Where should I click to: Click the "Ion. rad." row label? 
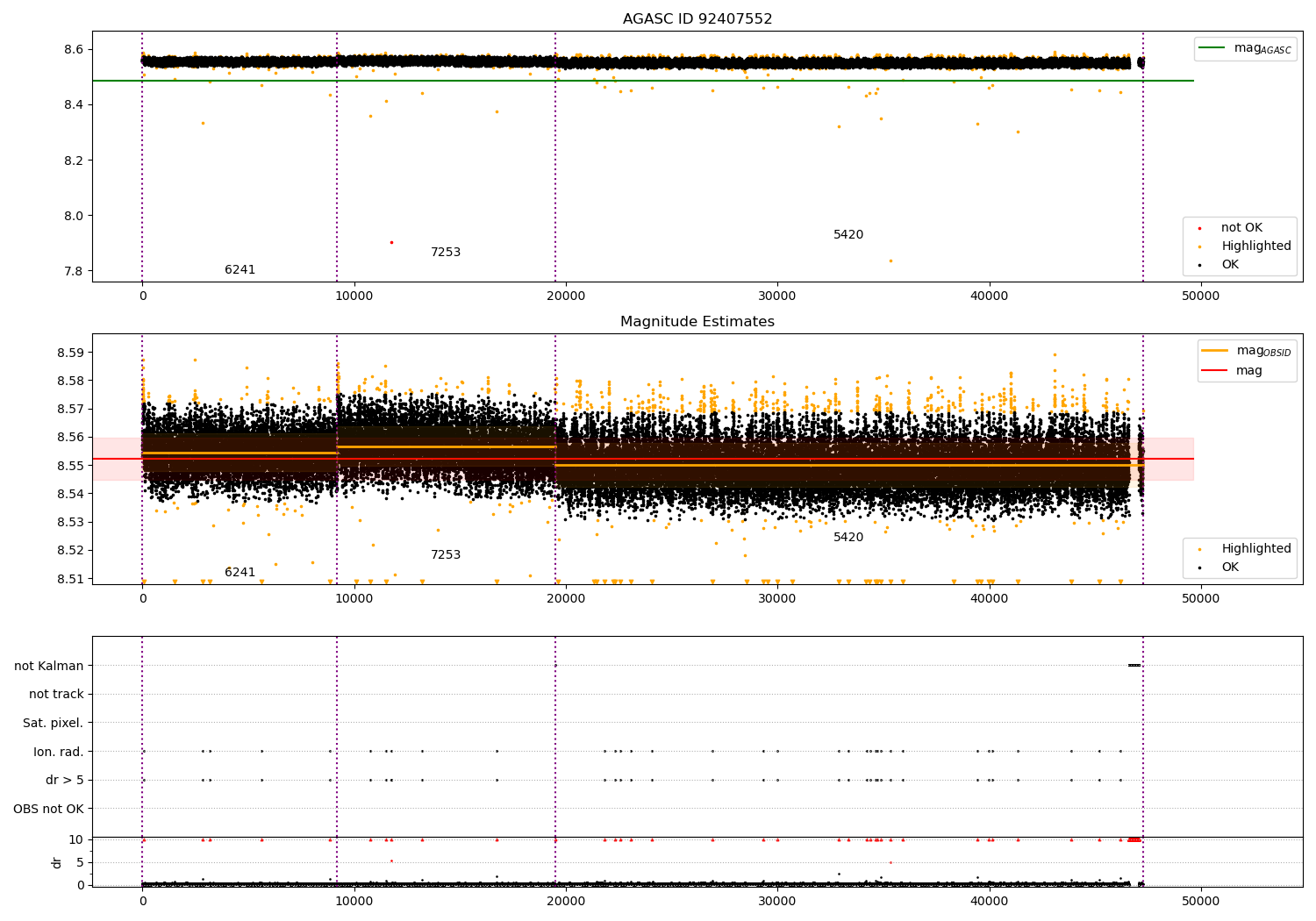pyautogui.click(x=59, y=752)
